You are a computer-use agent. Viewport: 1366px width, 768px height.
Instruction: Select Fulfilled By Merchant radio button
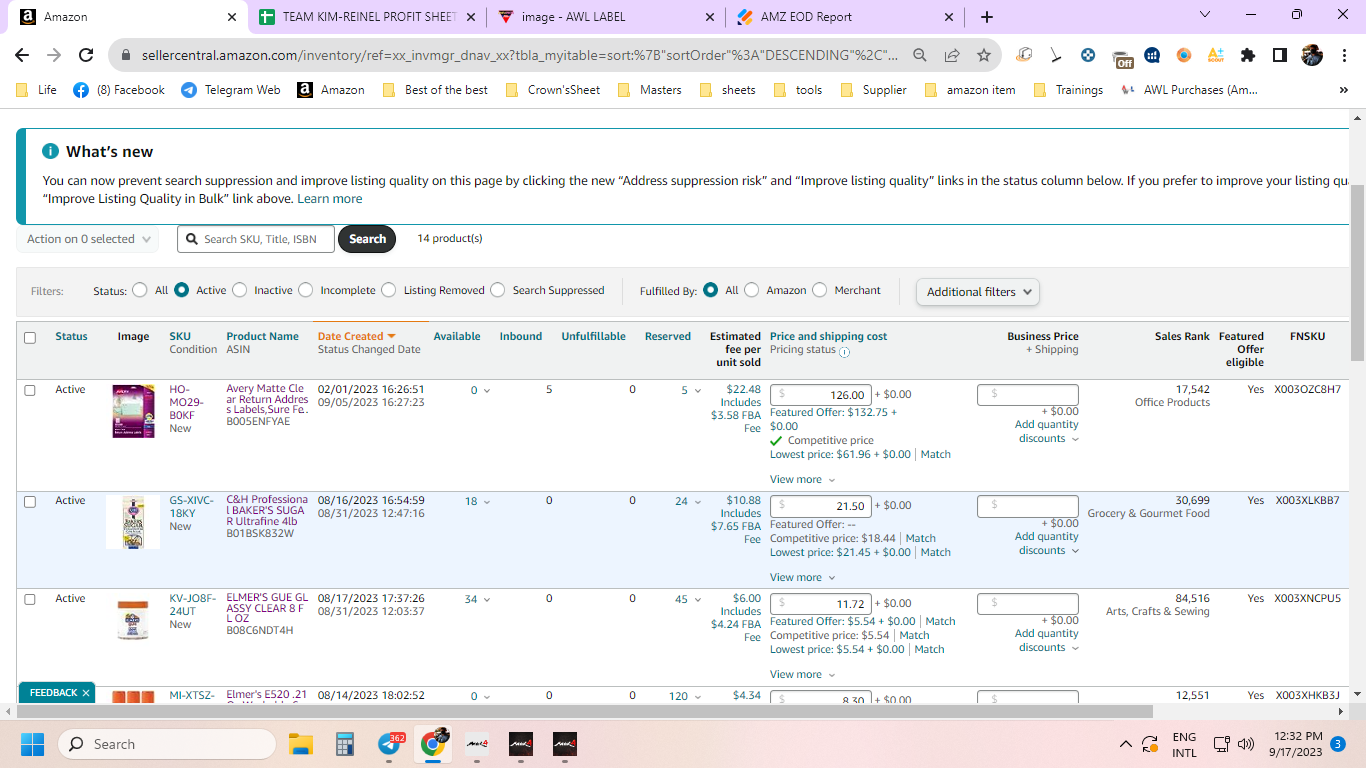[x=819, y=290]
